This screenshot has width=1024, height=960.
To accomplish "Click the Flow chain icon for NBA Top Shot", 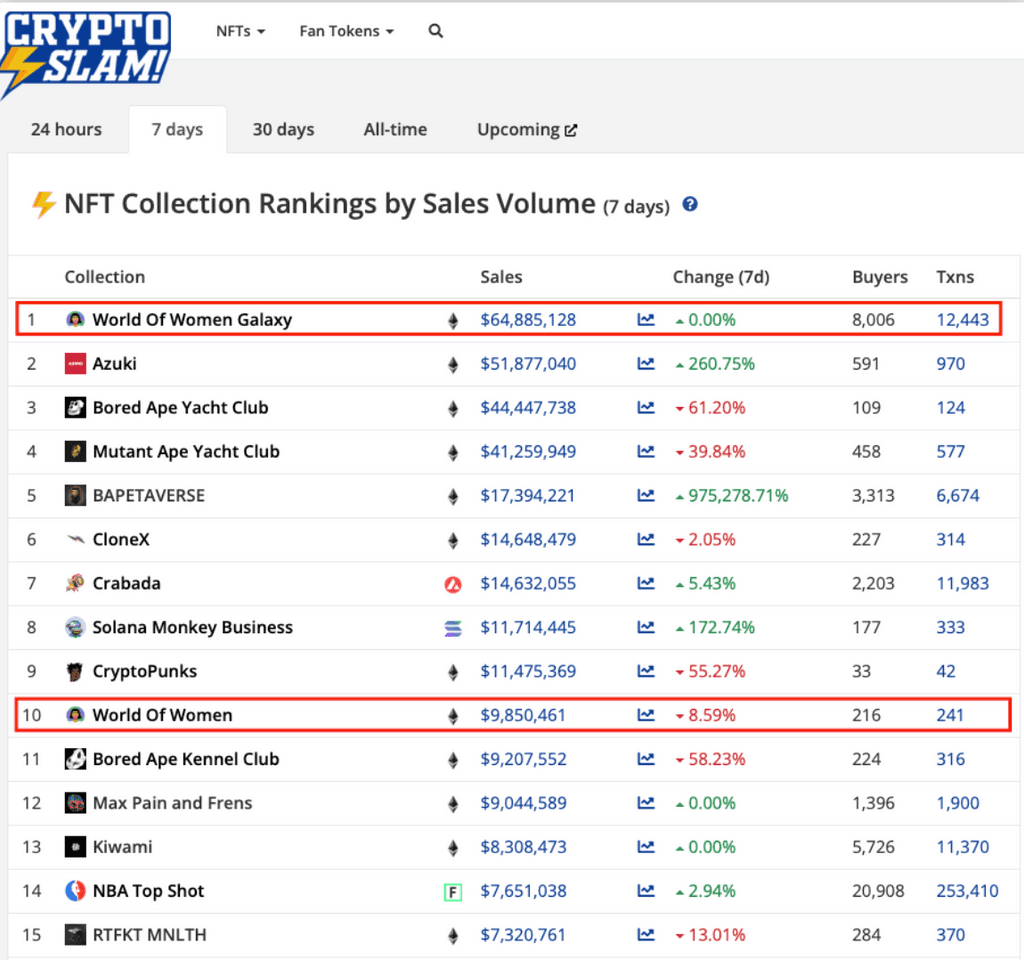I will pyautogui.click(x=453, y=892).
